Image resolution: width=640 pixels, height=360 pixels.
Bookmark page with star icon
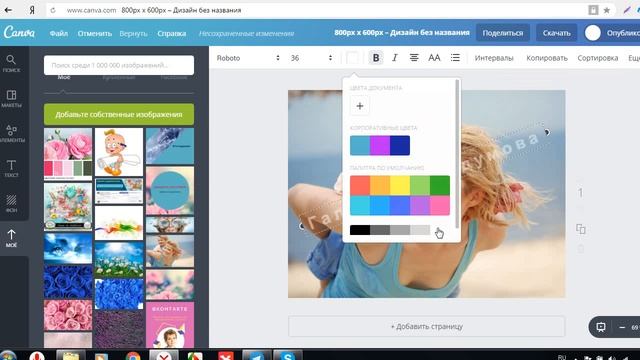[x=607, y=10]
